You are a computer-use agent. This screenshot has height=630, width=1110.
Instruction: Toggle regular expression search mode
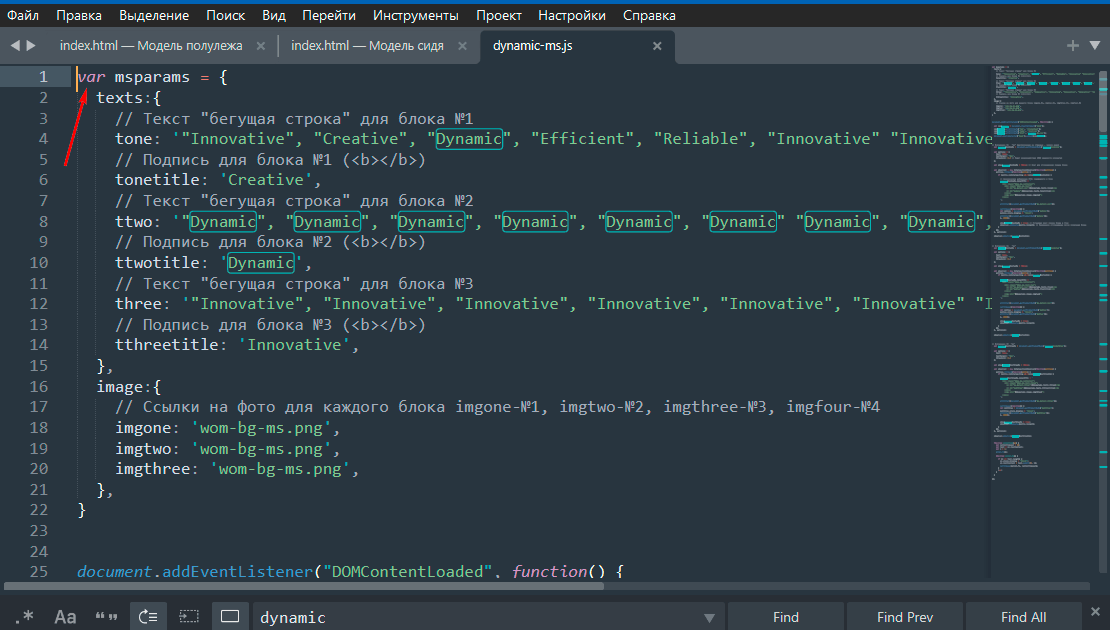[24, 617]
